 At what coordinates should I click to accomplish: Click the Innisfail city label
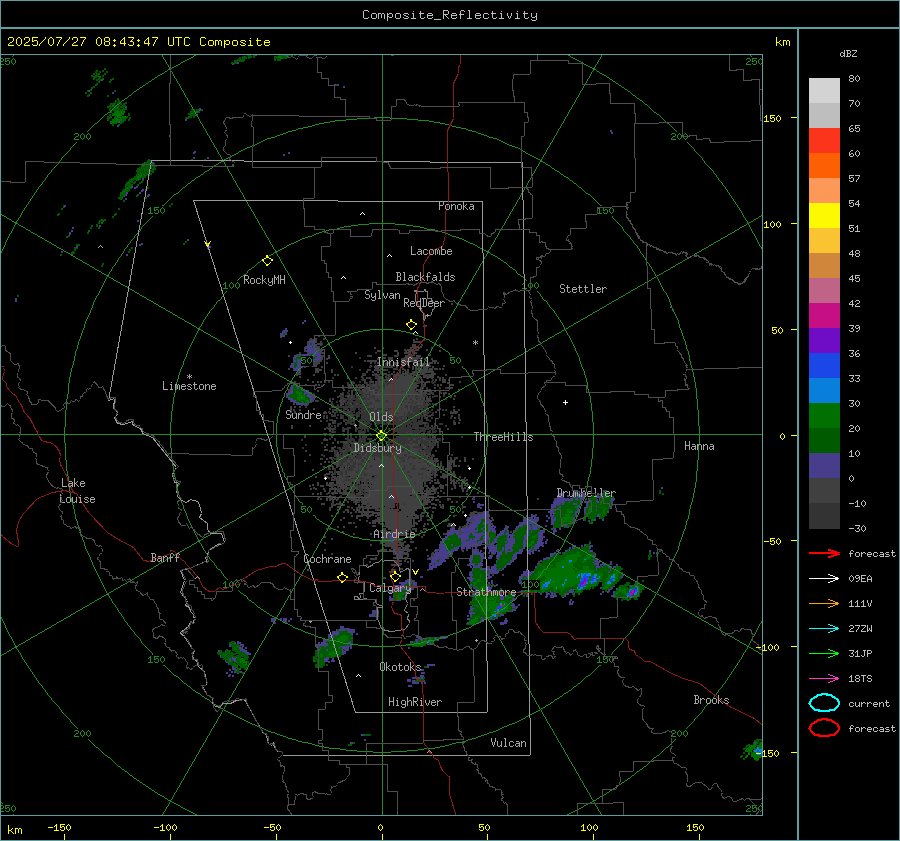coord(403,362)
